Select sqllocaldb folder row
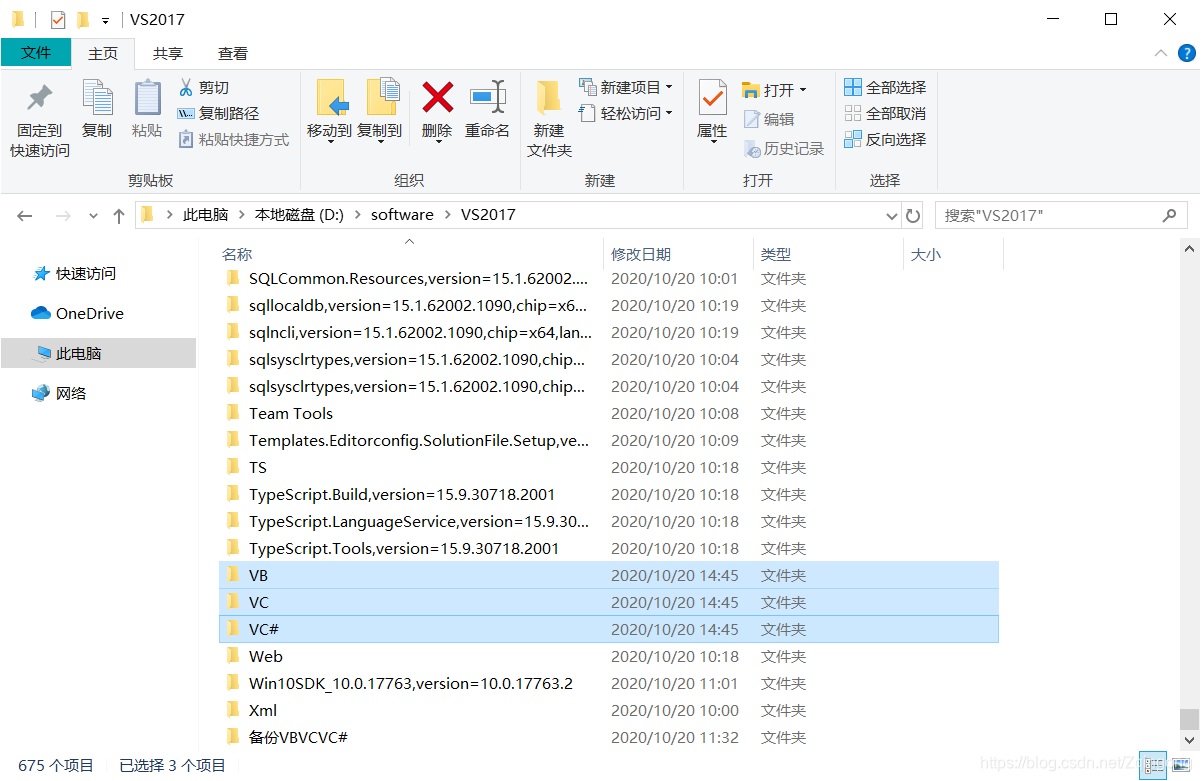This screenshot has height=781, width=1201. click(x=608, y=305)
